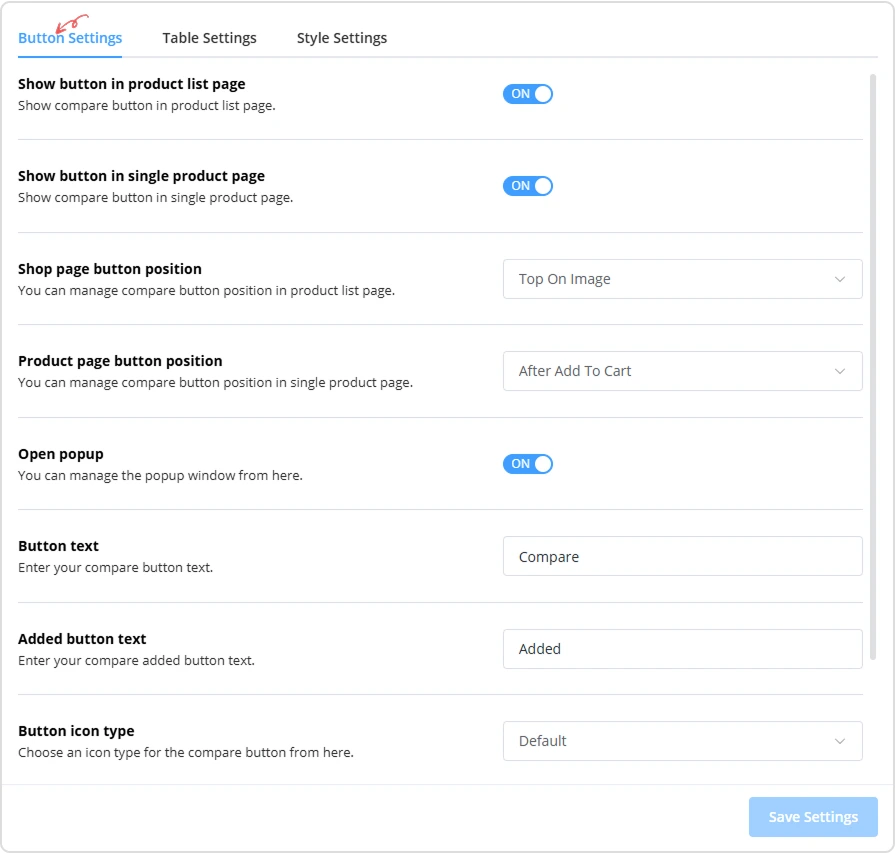Open the Shop page button position dropdown

click(x=683, y=279)
